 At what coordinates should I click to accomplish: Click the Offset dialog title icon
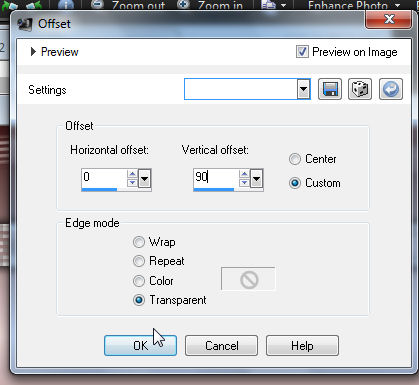25,24
